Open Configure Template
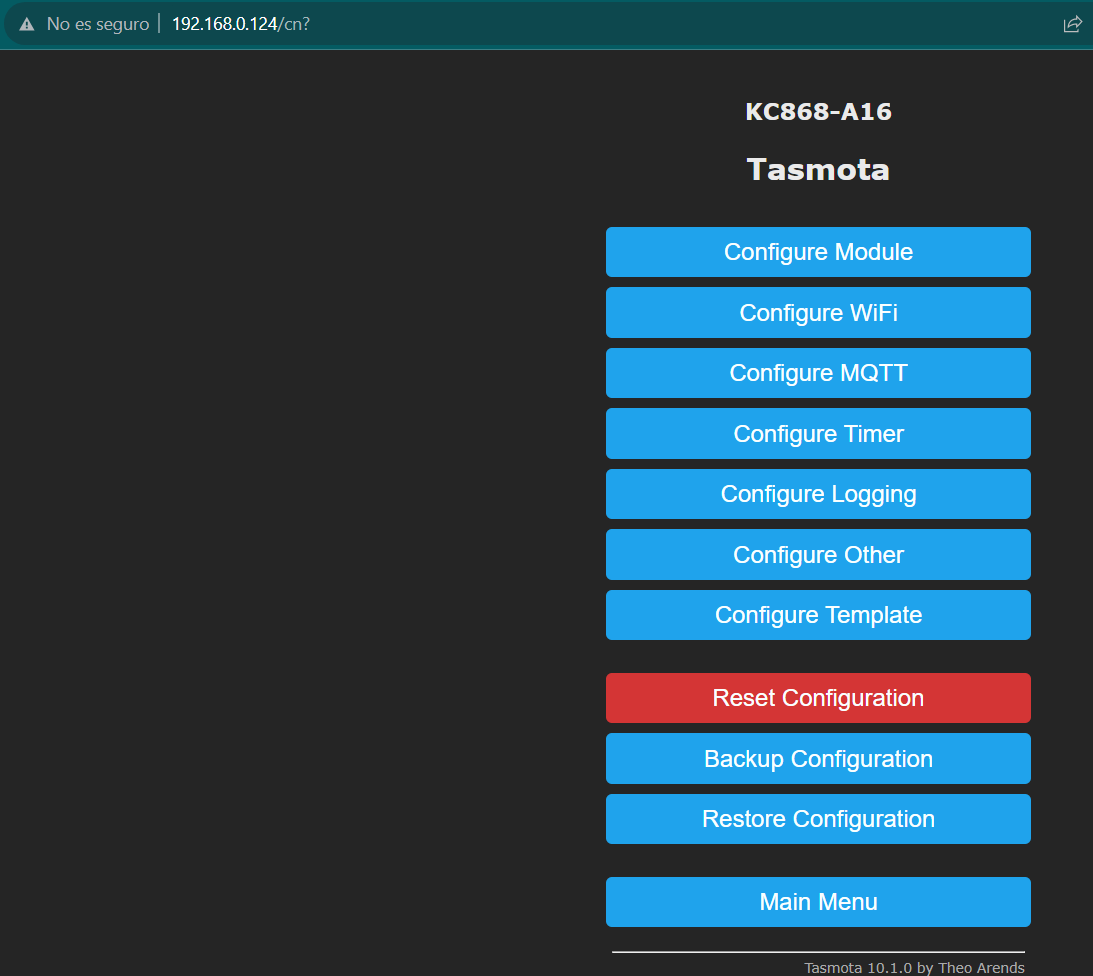Screen dimensions: 1093x976 (x=818, y=615)
